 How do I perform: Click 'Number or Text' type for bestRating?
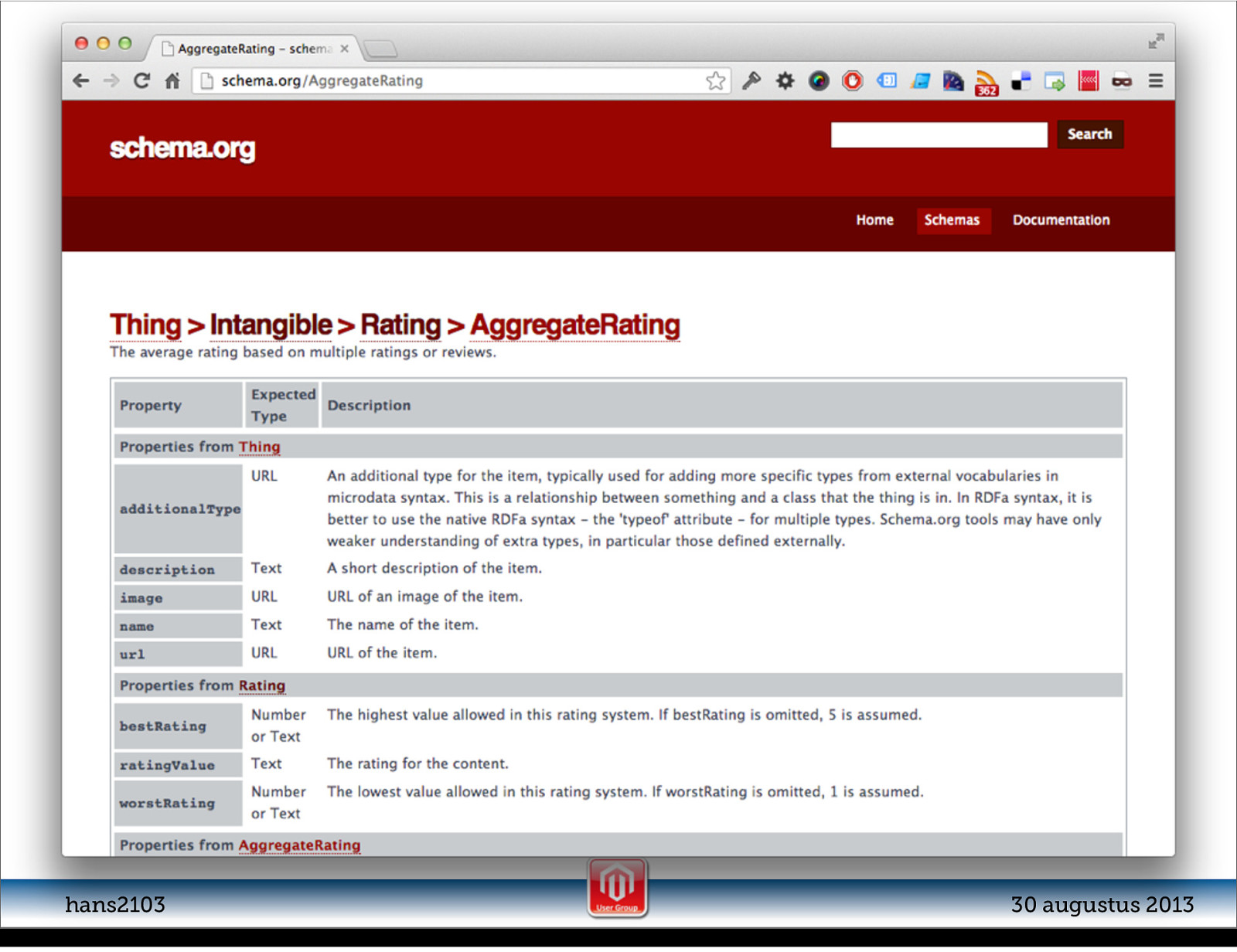[x=278, y=726]
